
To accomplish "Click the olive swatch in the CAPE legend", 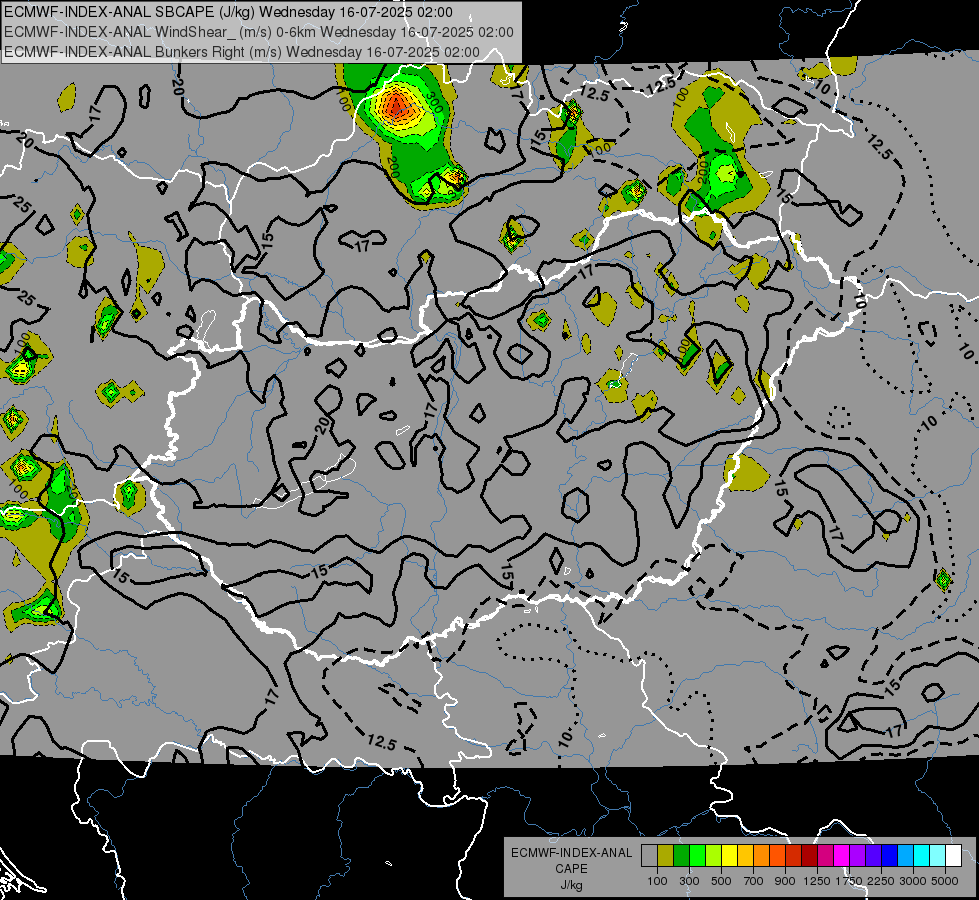I will [x=666, y=856].
